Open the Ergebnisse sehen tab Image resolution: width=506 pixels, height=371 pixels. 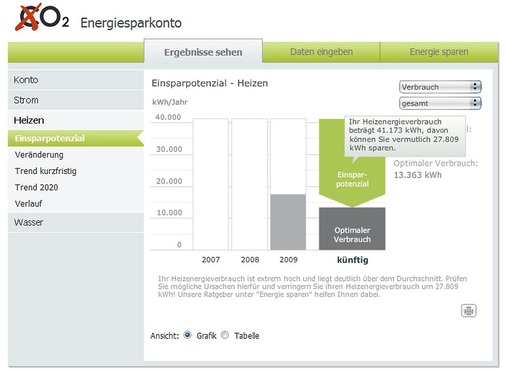pyautogui.click(x=203, y=52)
